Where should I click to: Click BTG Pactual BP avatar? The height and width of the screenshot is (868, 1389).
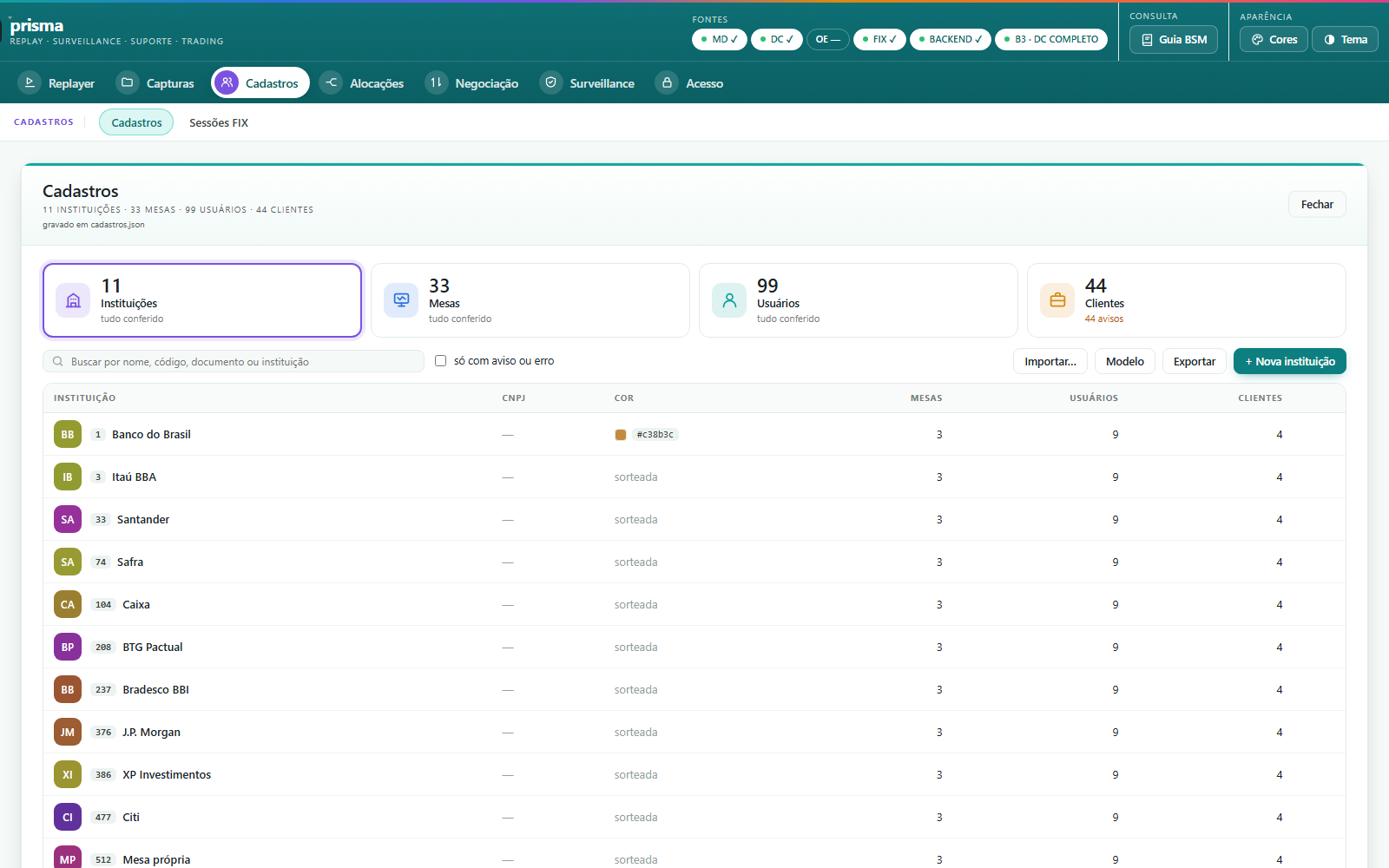pyautogui.click(x=68, y=647)
